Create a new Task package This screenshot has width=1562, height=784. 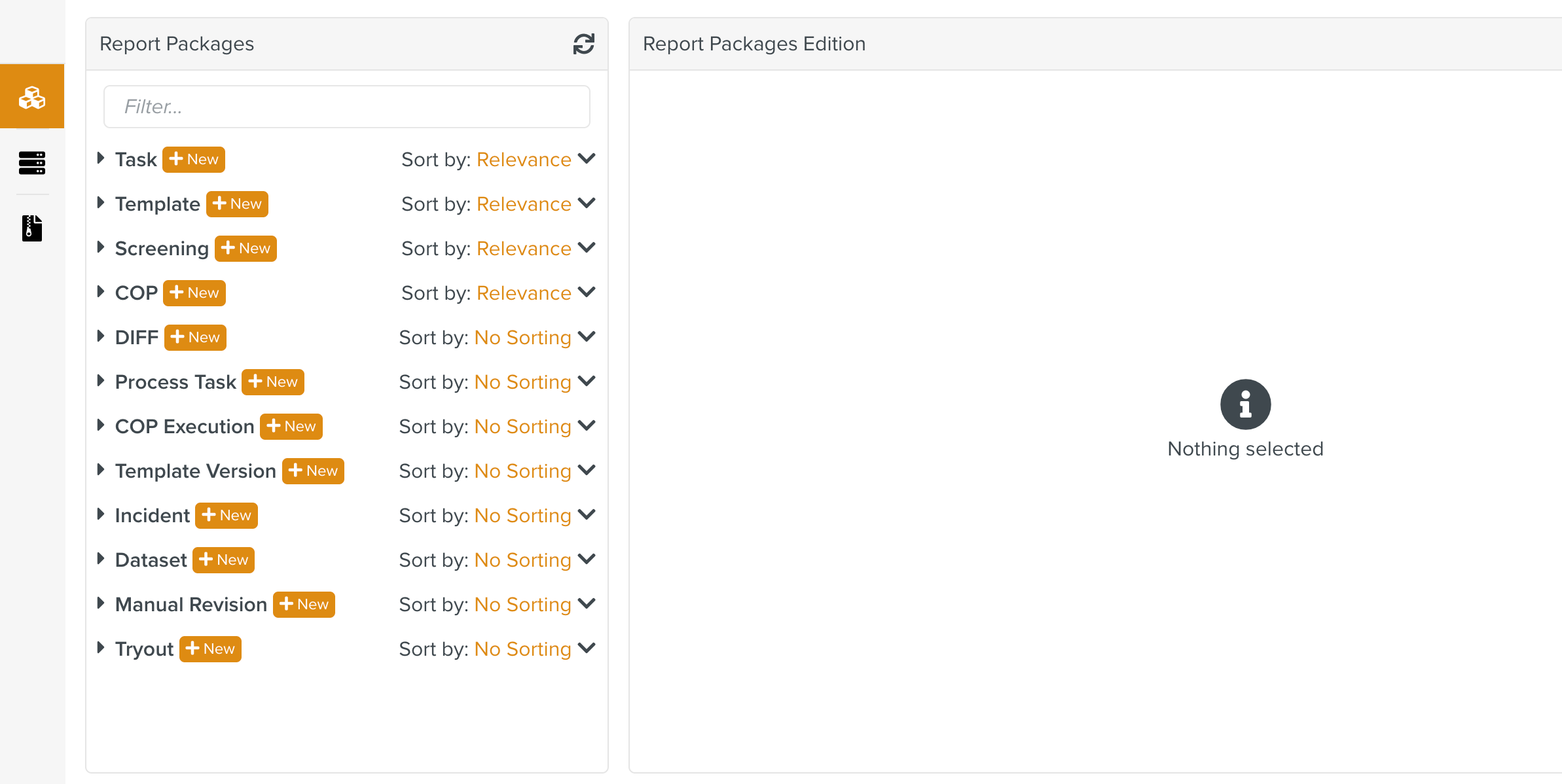194,160
